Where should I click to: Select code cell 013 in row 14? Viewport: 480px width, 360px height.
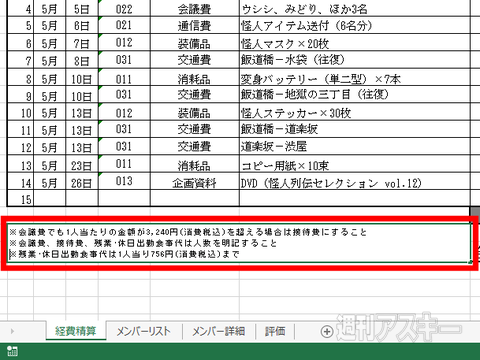pos(124,181)
